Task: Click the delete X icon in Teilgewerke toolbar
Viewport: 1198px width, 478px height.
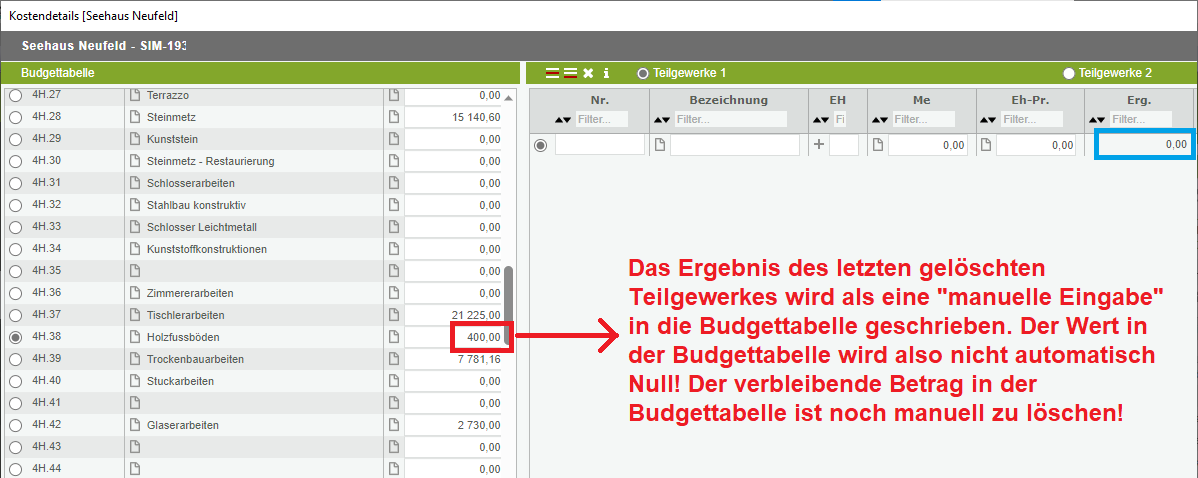Action: click(588, 73)
